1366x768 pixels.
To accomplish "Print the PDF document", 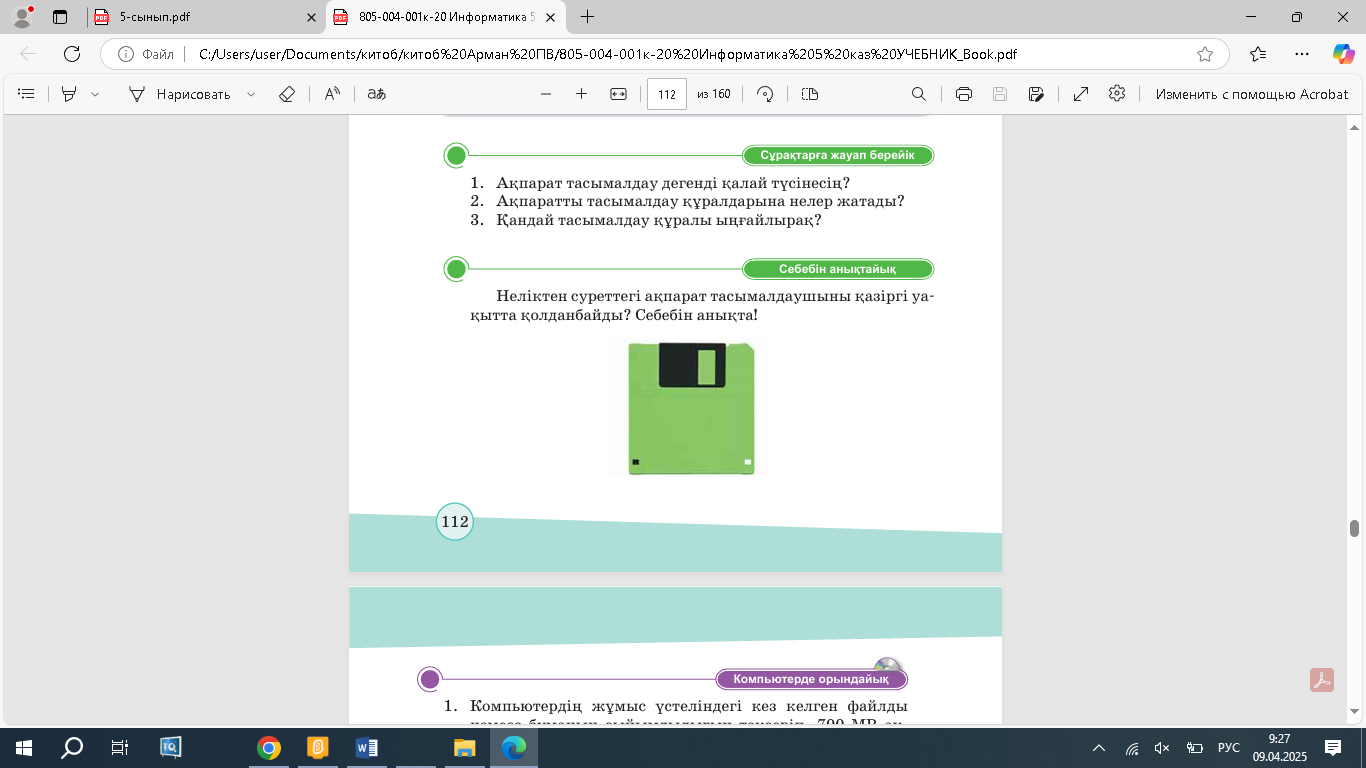I will pos(964,94).
